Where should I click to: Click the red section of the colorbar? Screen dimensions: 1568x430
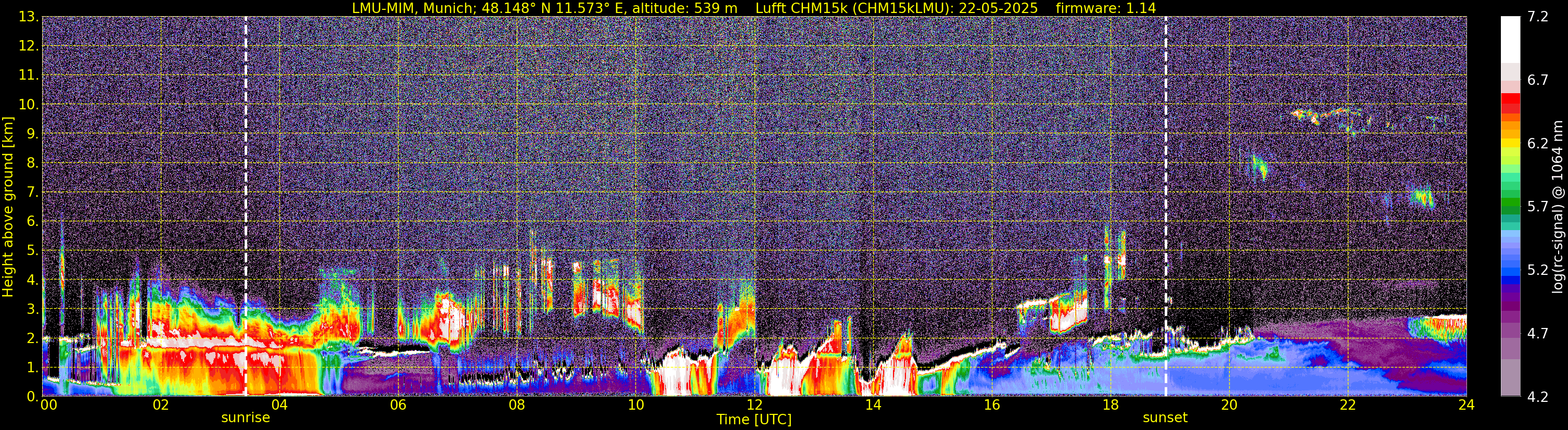click(x=1510, y=103)
